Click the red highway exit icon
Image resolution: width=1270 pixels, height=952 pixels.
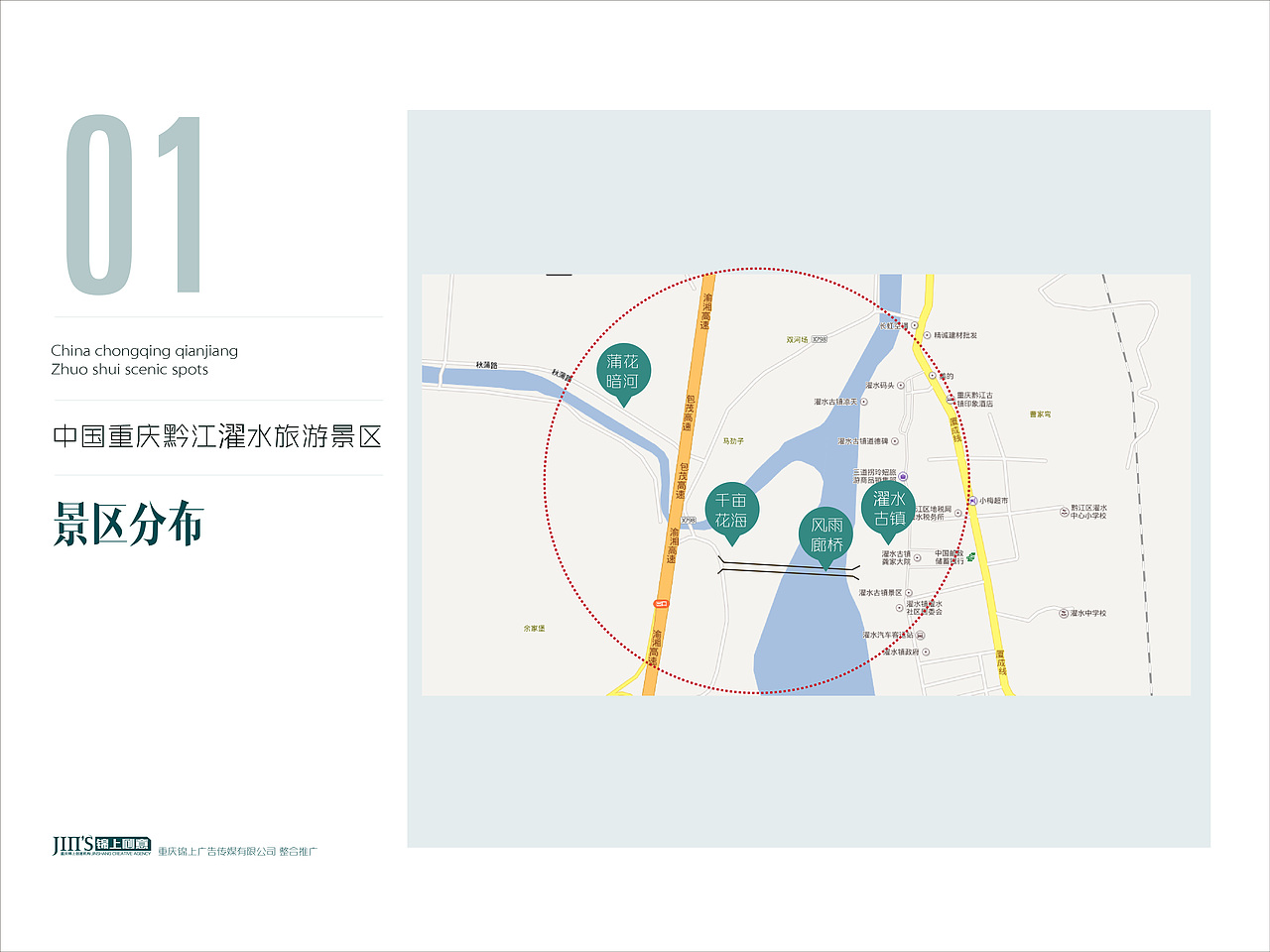(x=662, y=603)
